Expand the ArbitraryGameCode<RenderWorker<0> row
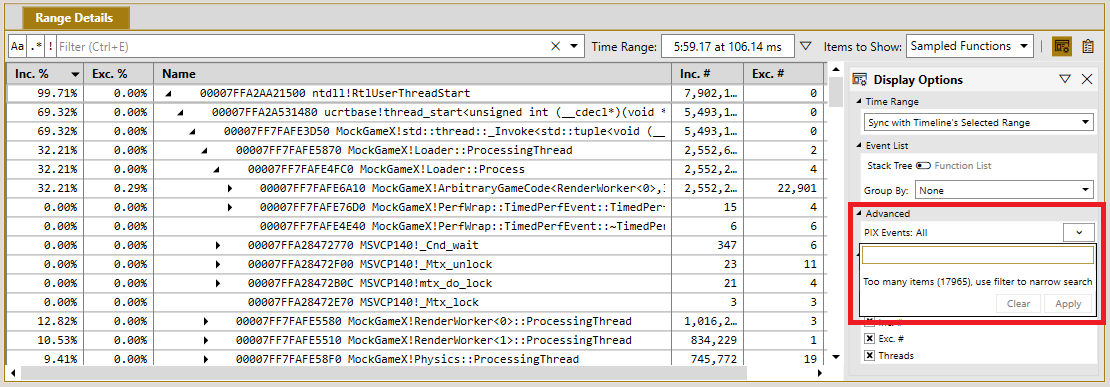Viewport: 1110px width, 387px height. pos(229,189)
